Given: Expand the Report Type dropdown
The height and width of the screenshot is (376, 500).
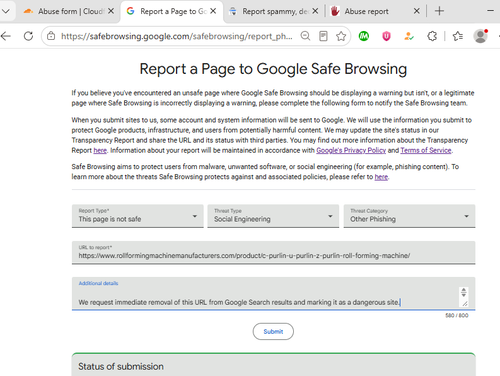Looking at the screenshot, I should tap(138, 216).
